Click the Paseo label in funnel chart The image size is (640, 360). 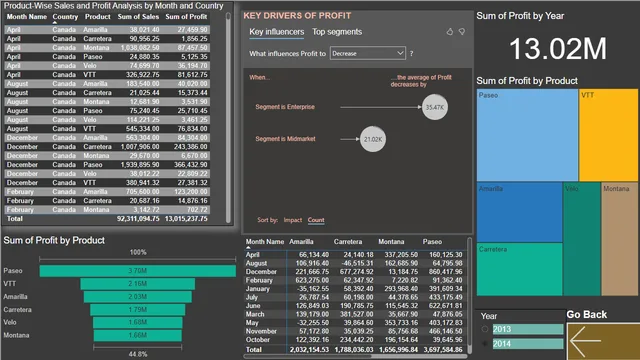pos(13,271)
